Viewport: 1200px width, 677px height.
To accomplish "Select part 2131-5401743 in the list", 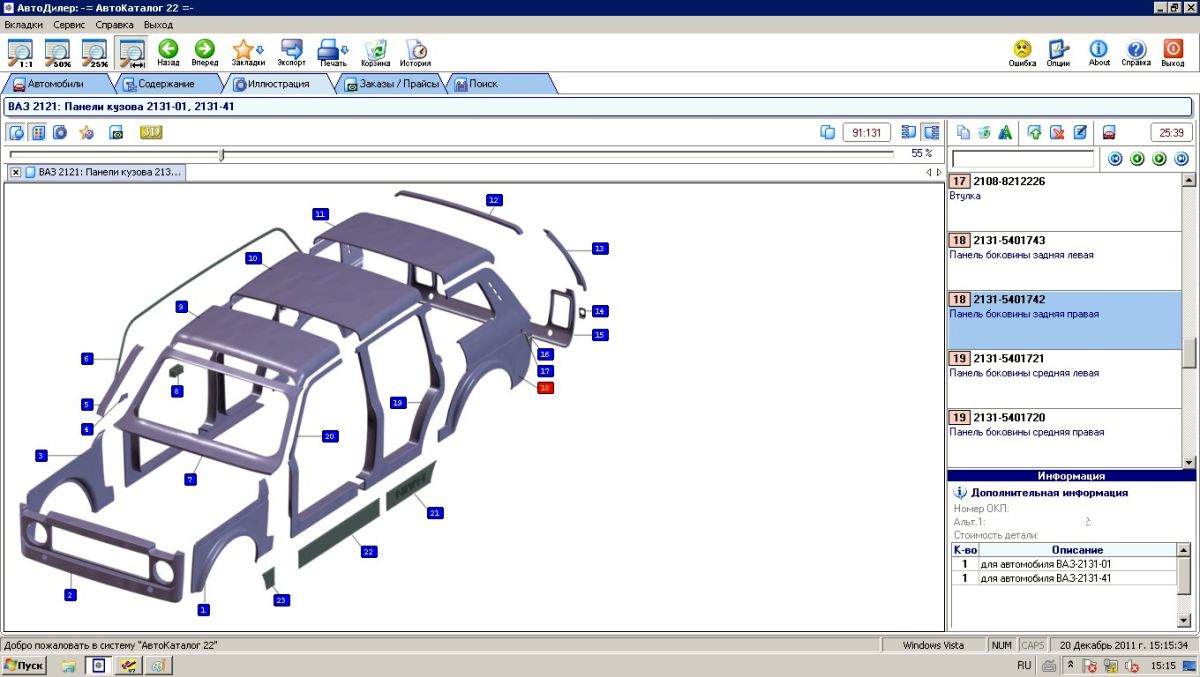I will point(1064,260).
